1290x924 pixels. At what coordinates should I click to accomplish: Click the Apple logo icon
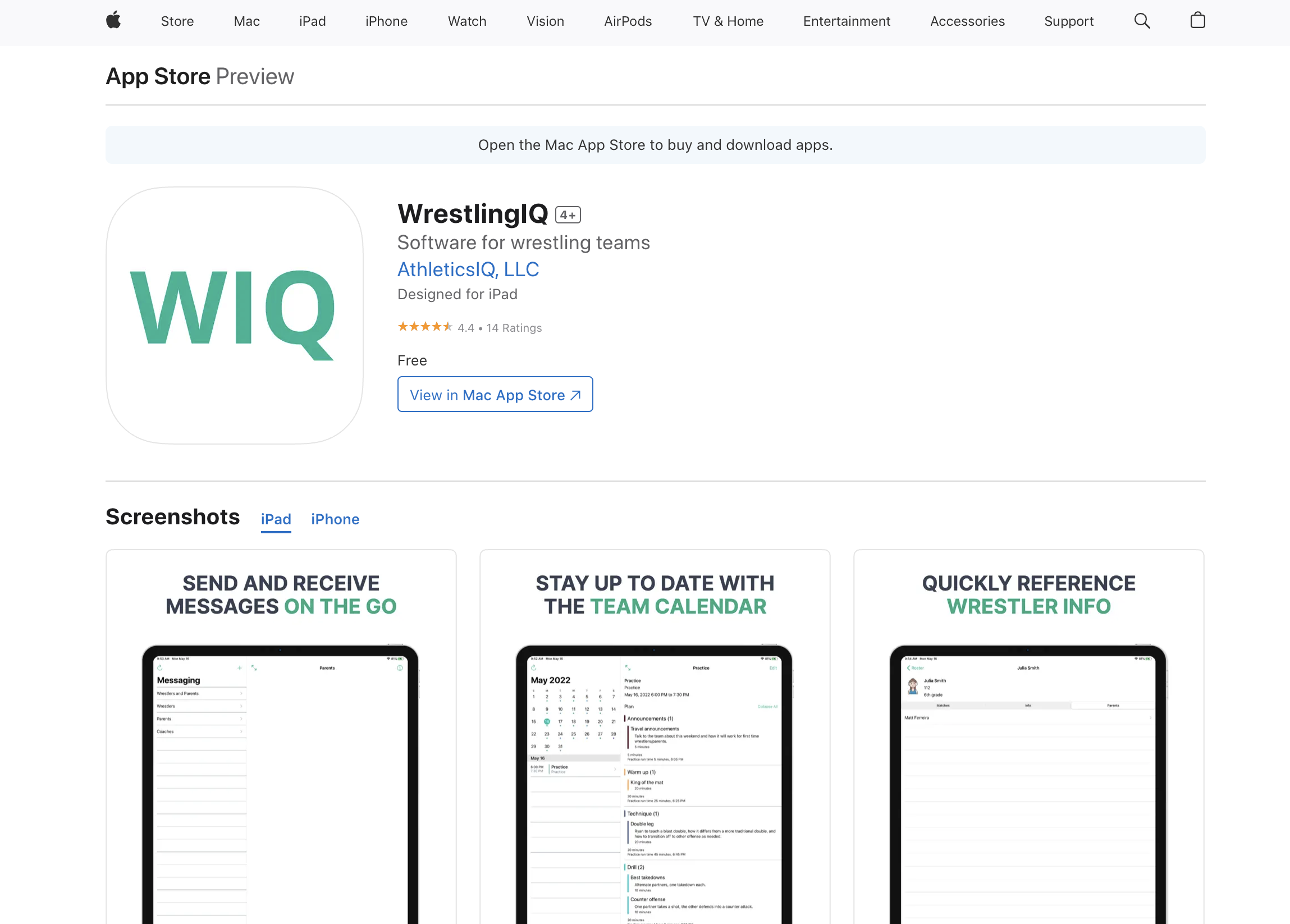pos(113,20)
